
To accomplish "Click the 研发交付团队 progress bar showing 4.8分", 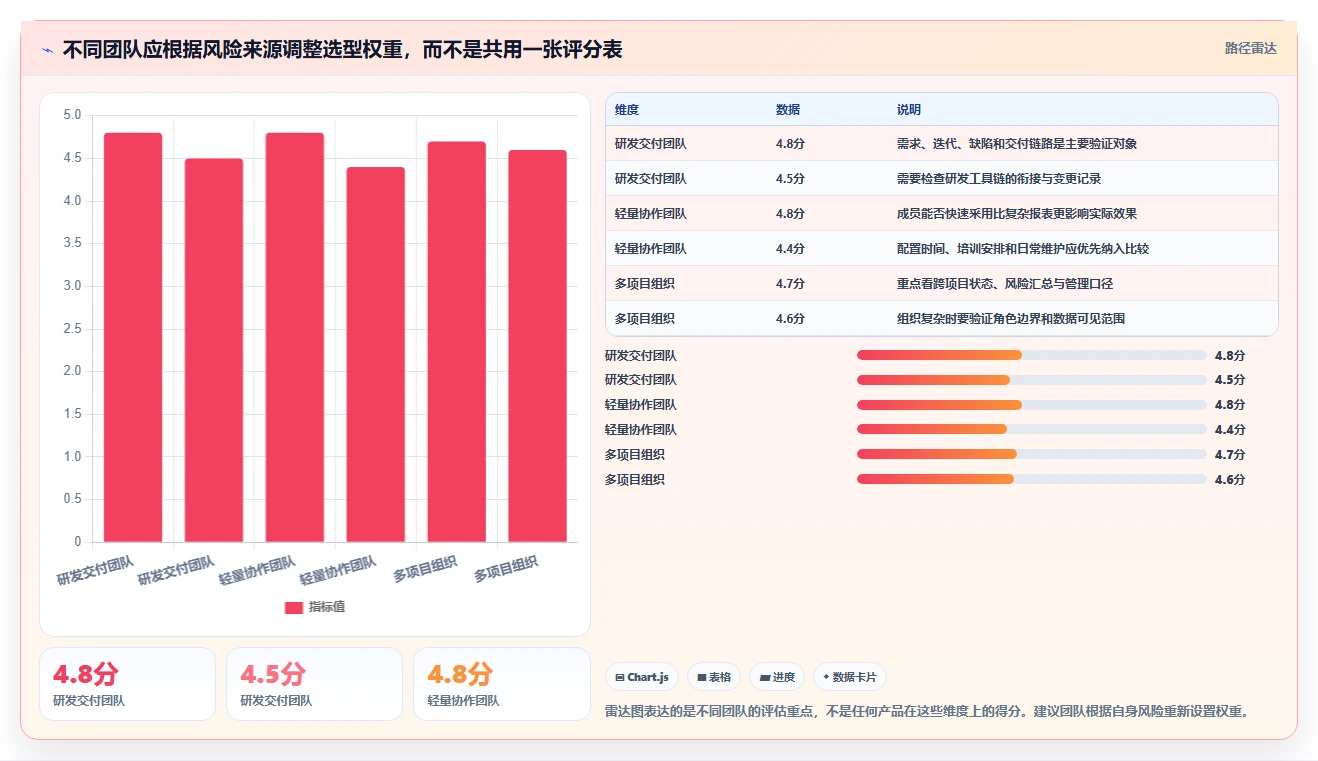I will click(1032, 355).
